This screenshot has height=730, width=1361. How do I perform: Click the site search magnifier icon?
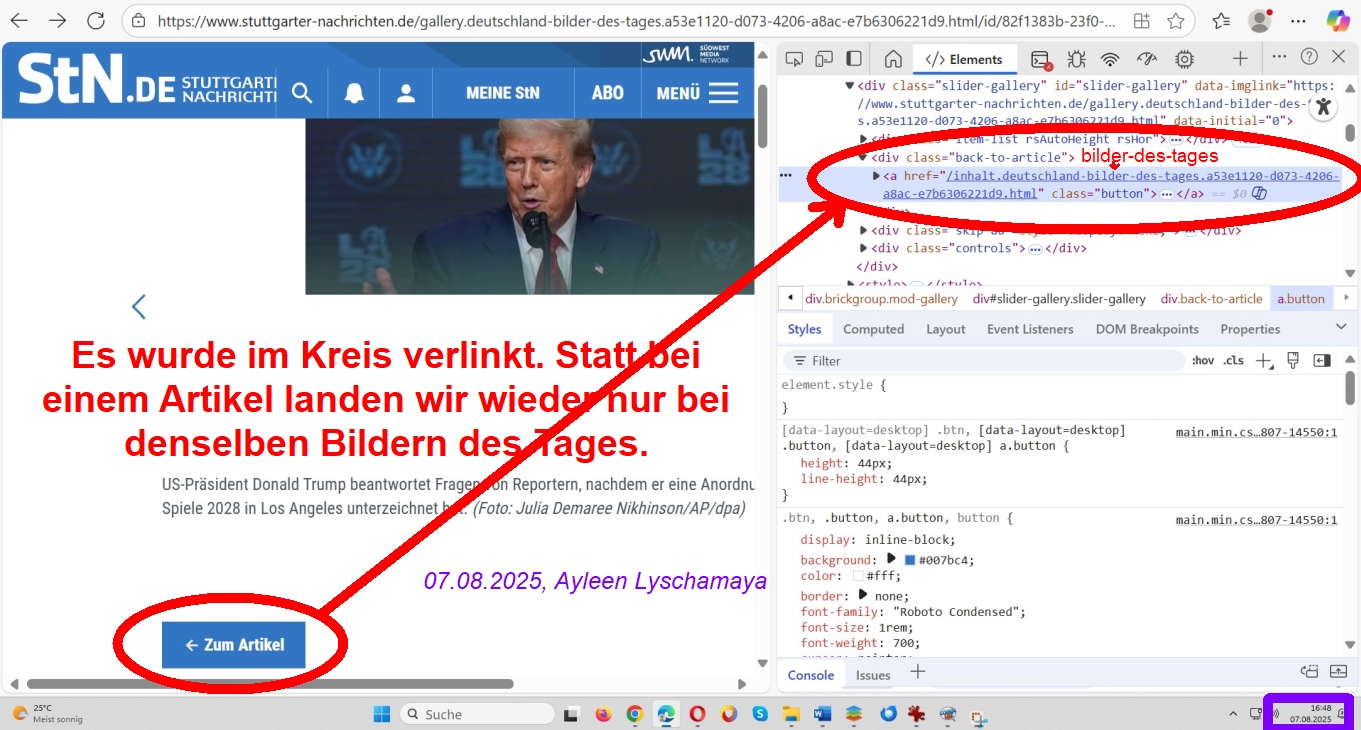click(302, 93)
